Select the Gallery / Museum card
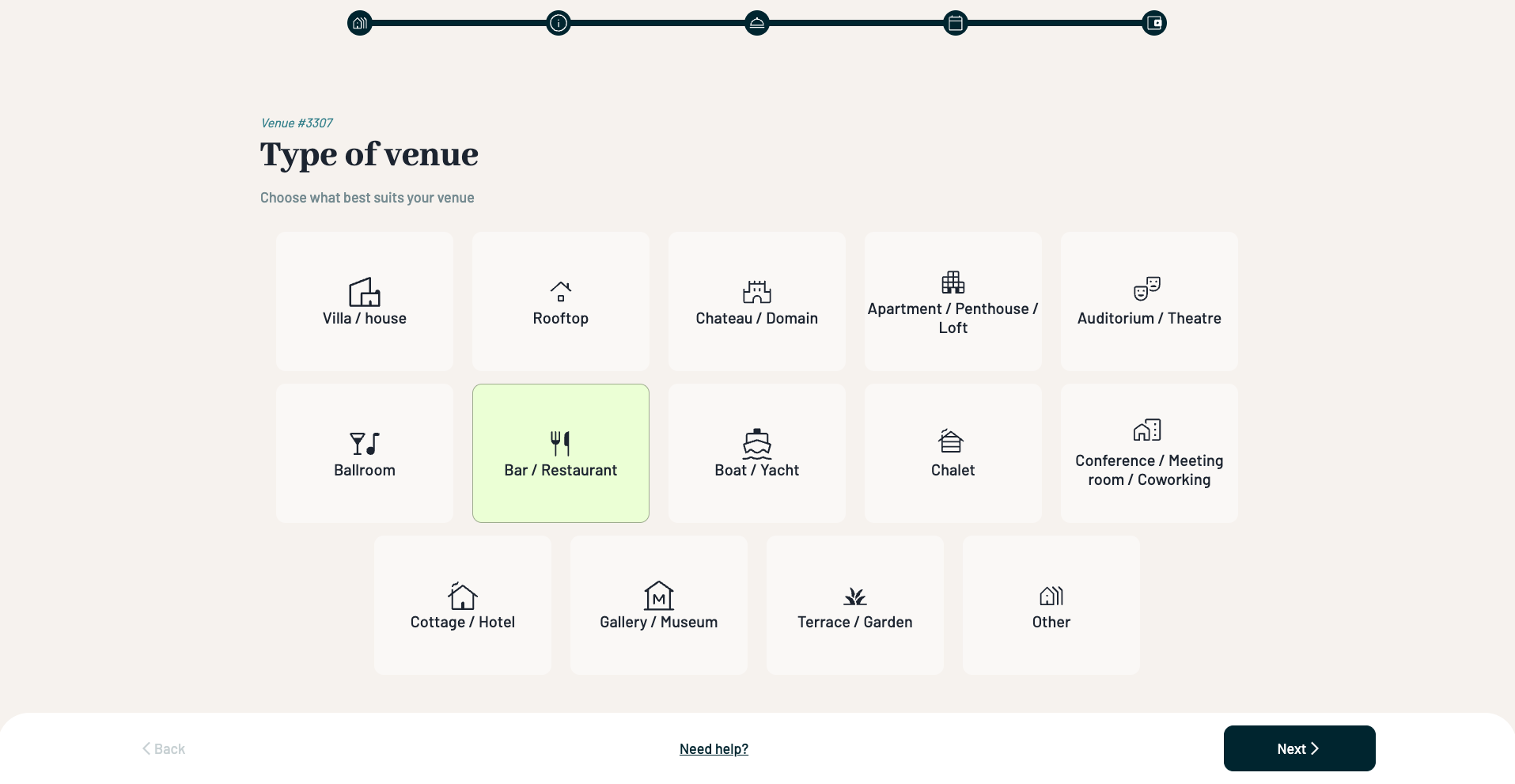Viewport: 1515px width, 784px height. click(x=659, y=605)
